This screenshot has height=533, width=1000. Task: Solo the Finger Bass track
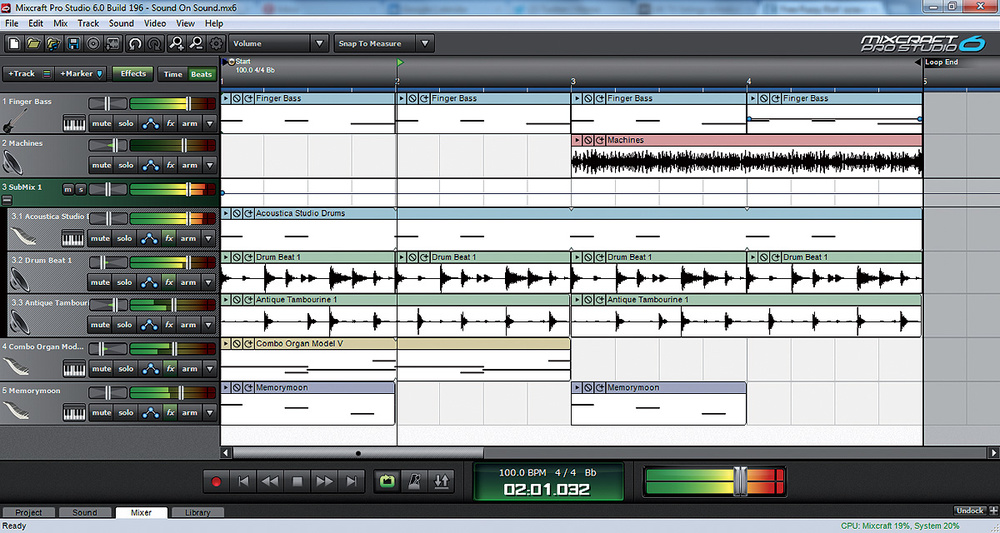click(x=126, y=124)
